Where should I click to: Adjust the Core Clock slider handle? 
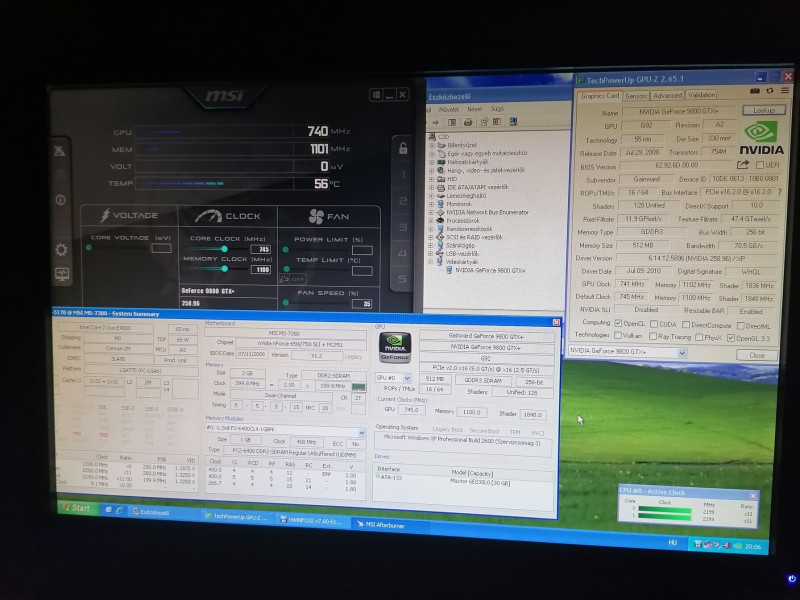(224, 249)
